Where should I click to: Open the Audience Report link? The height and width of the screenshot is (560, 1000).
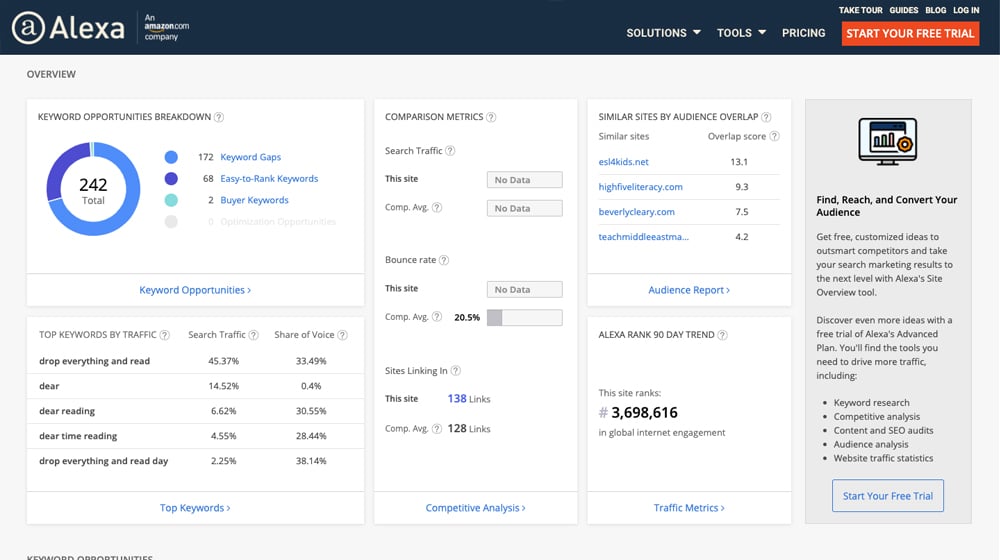(689, 290)
